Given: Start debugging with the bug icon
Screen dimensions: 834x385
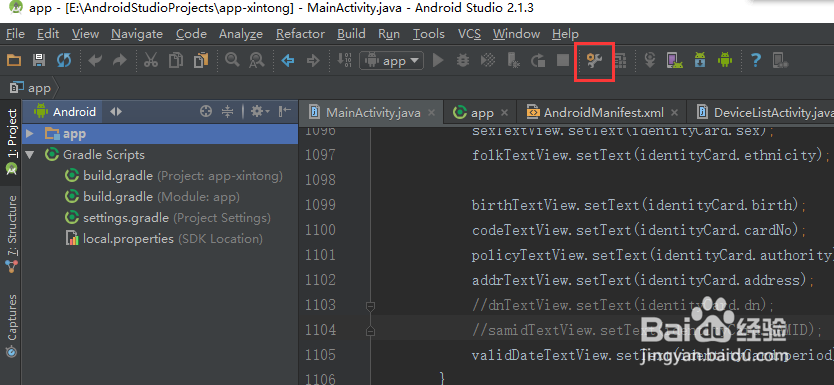Looking at the screenshot, I should [x=463, y=61].
